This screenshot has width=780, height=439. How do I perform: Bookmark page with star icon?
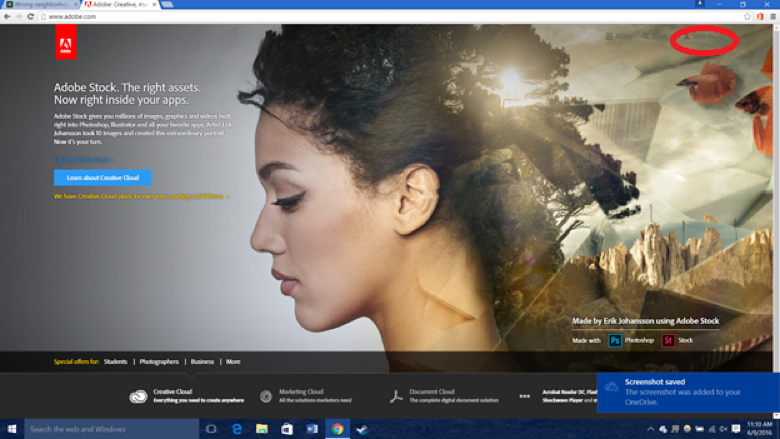pos(747,16)
